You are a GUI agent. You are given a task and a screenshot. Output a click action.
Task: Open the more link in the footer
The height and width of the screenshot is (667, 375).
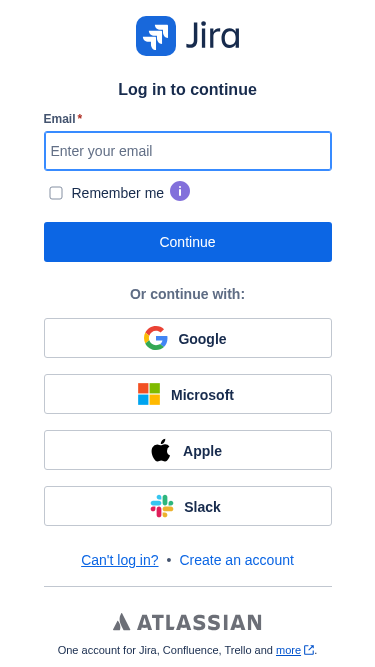(288, 650)
